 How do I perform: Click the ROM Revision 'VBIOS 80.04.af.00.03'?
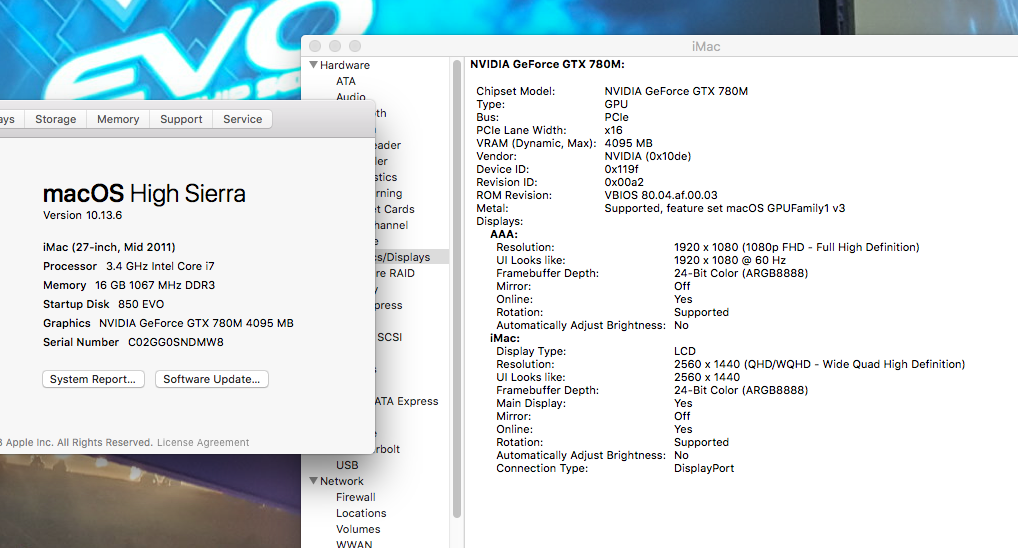[x=661, y=195]
